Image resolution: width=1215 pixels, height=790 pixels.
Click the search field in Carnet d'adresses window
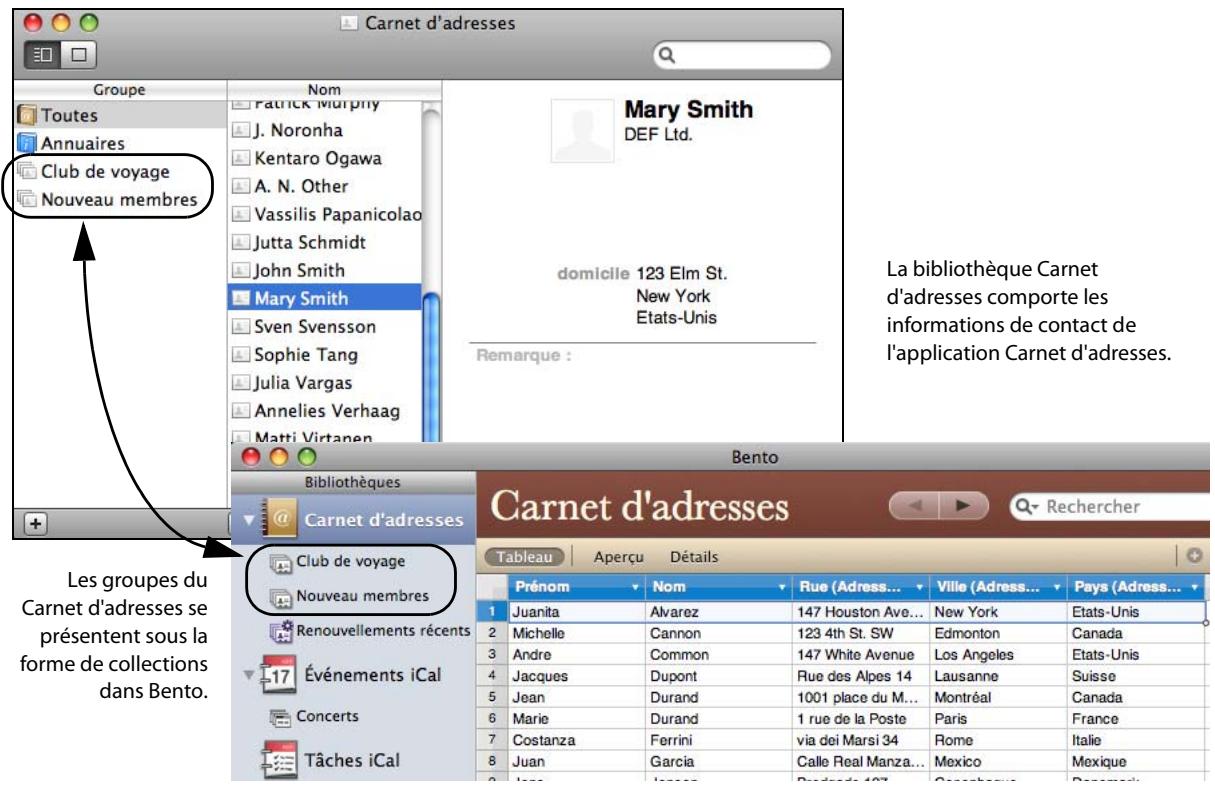(741, 56)
